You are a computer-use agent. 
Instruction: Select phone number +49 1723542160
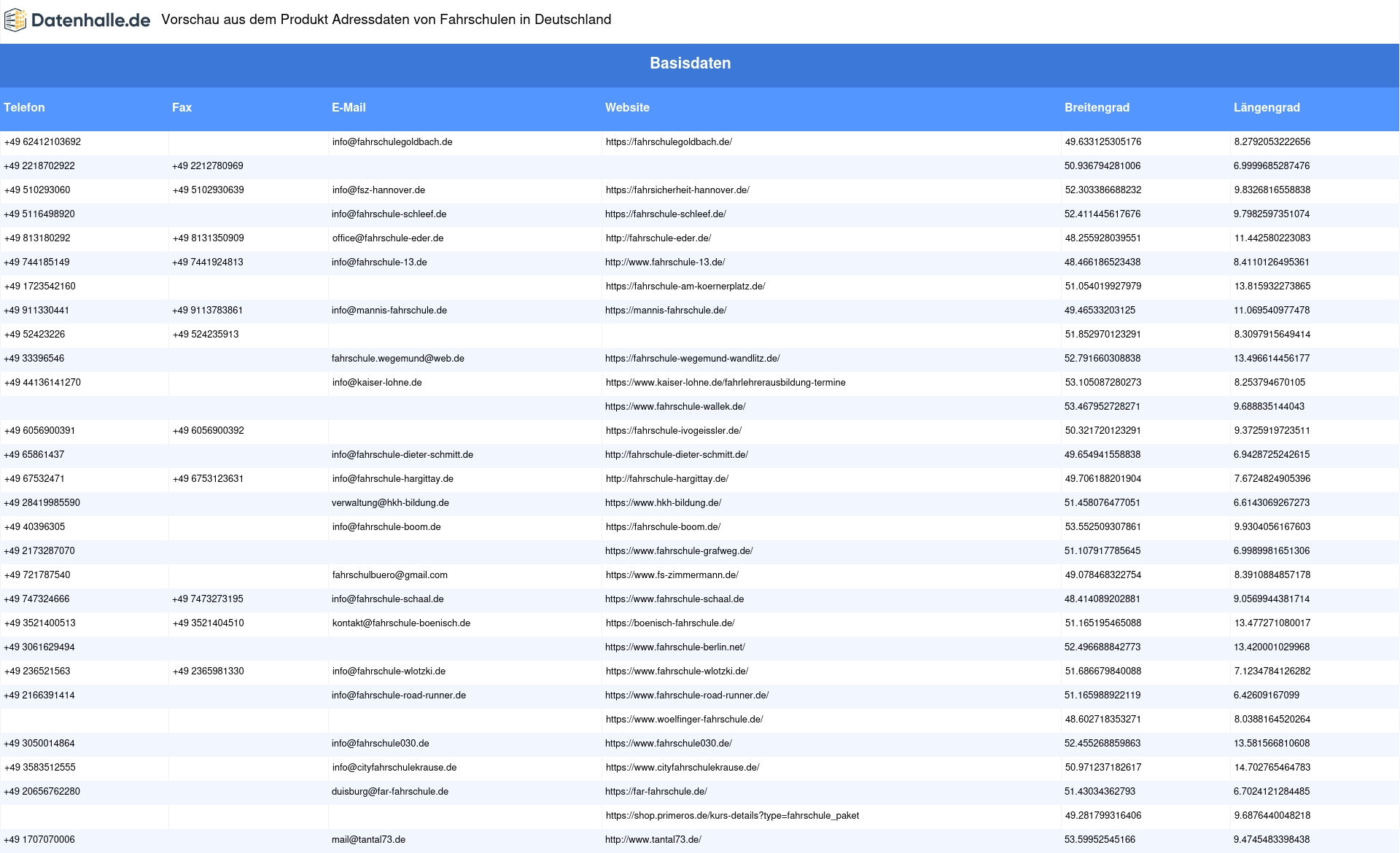point(40,287)
